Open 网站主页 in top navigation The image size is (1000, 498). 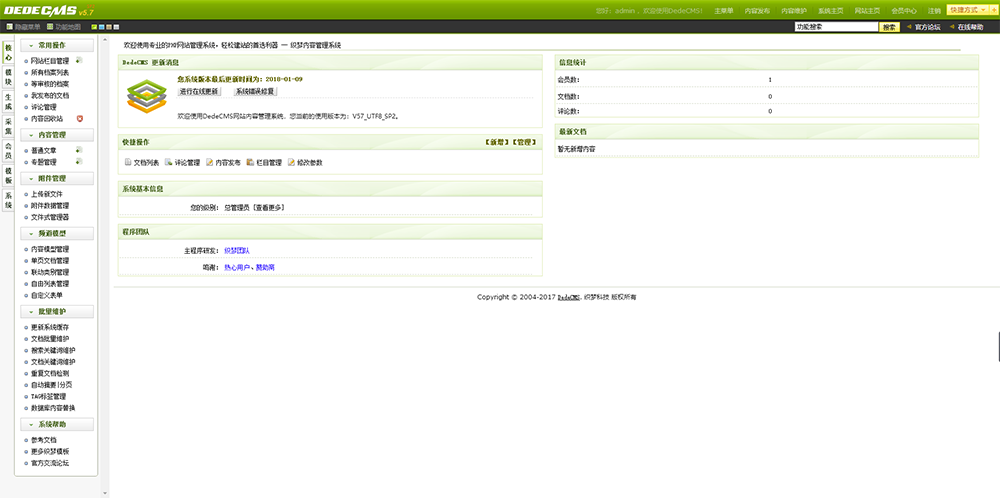click(x=867, y=10)
